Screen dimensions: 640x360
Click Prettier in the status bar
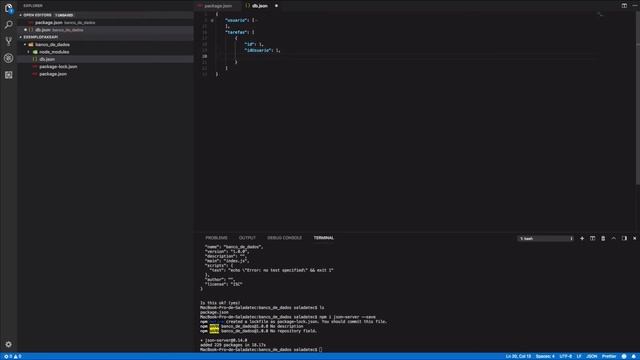tap(609, 356)
